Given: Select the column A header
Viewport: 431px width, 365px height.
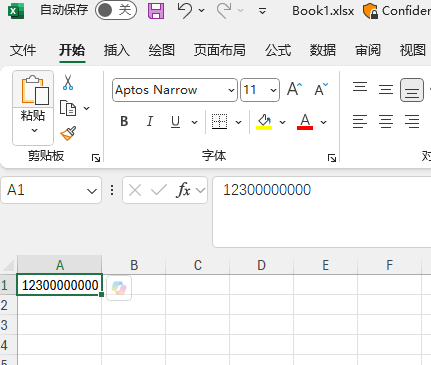Looking at the screenshot, I should point(60,265).
